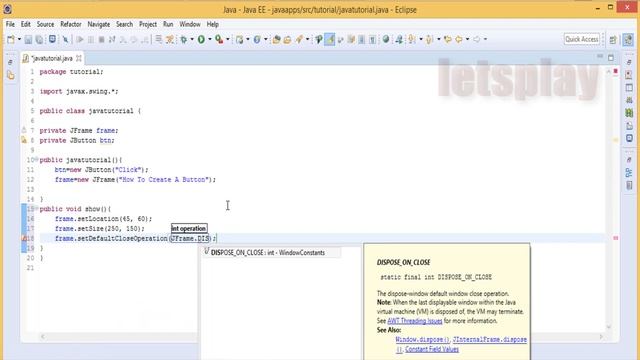Toggle the highlighted Mark Occurrences icon
640x360 pixels.
330,40
